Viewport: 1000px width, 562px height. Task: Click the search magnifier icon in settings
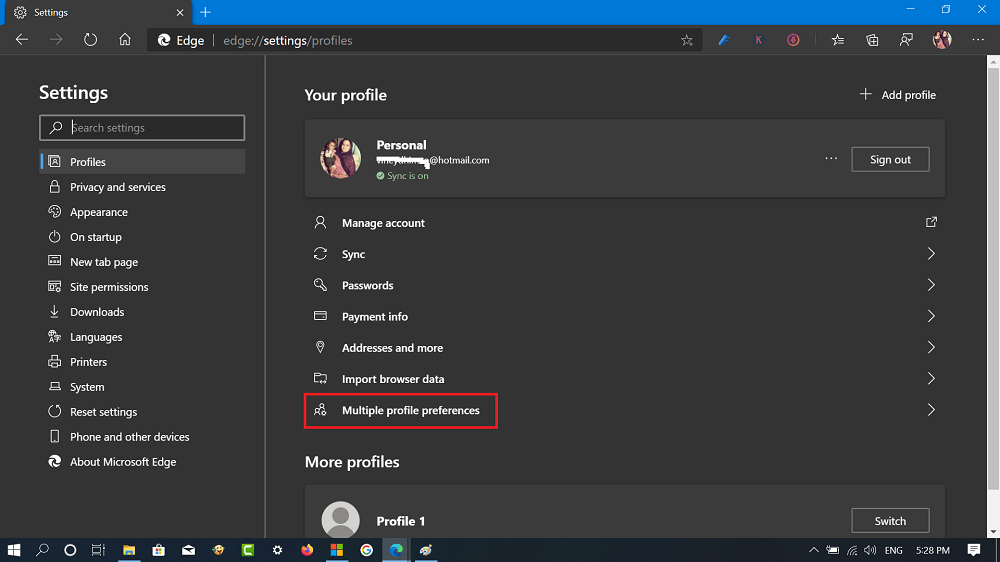(56, 128)
